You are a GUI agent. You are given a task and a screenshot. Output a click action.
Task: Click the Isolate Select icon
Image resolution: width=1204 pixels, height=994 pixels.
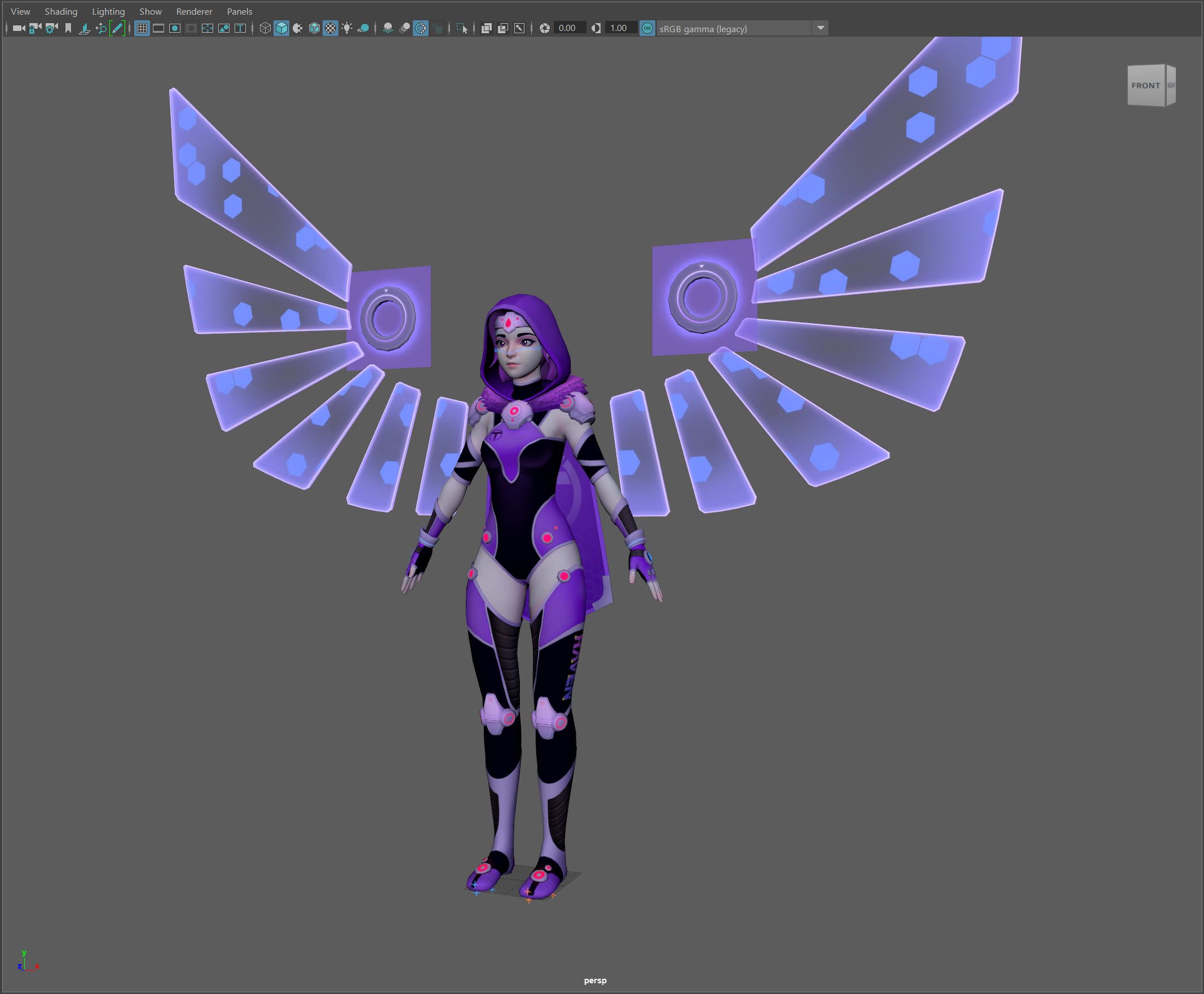pos(462,28)
